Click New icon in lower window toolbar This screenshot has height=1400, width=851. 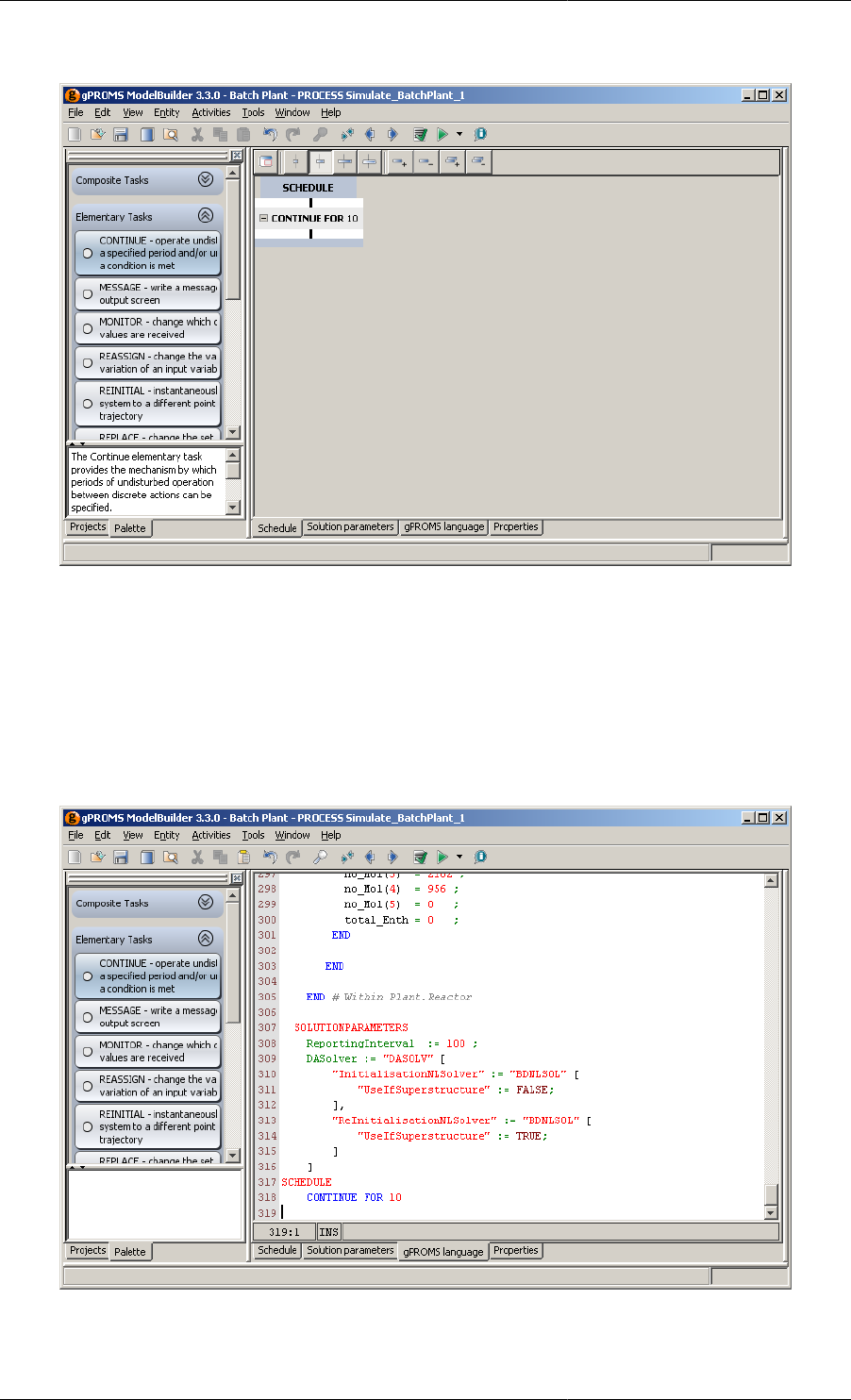click(x=75, y=858)
